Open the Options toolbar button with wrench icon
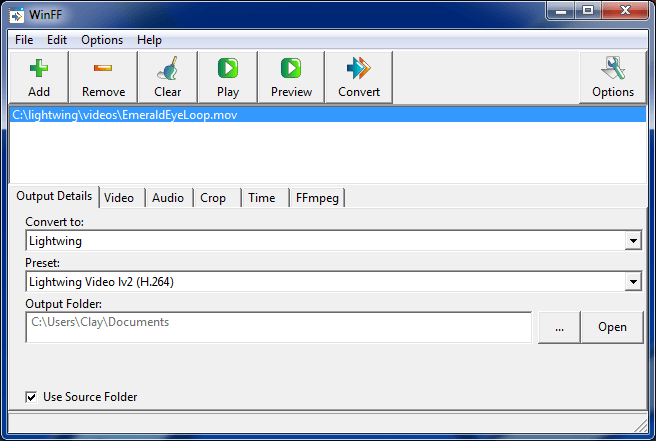656x441 pixels. point(613,78)
